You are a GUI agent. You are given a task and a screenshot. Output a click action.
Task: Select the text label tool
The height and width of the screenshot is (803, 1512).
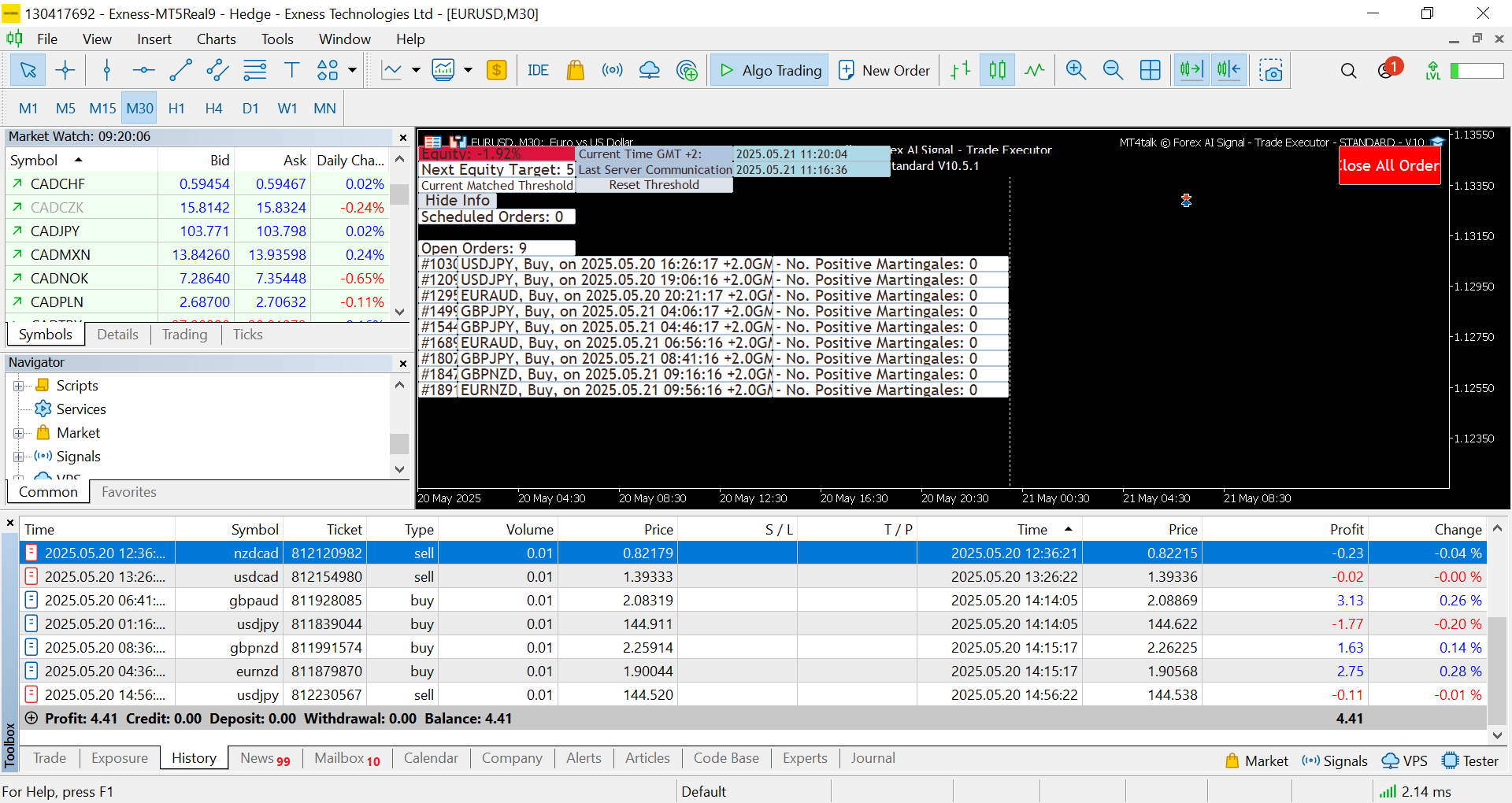coord(291,71)
